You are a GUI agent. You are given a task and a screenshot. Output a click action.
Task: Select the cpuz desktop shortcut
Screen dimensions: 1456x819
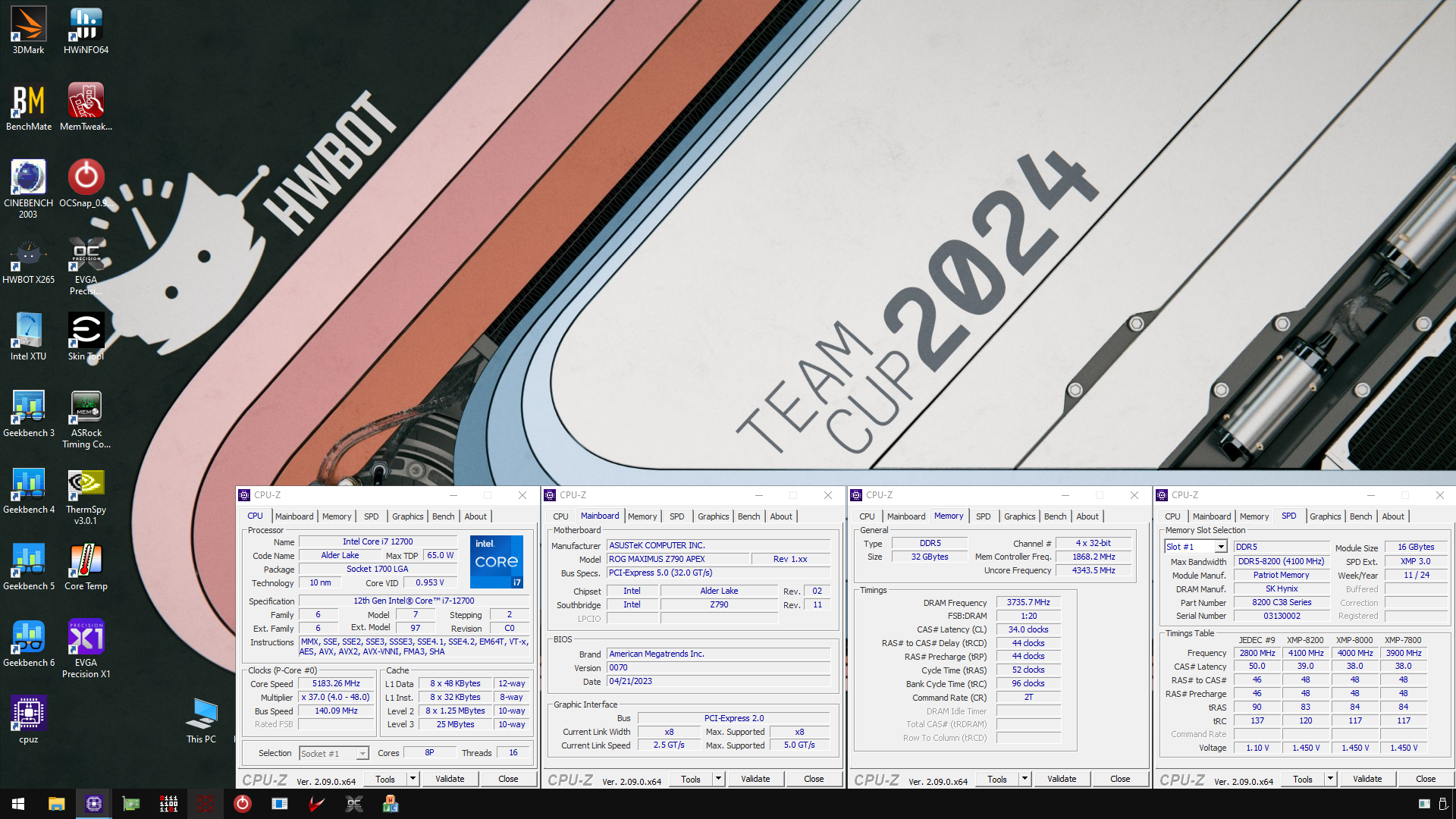click(28, 720)
